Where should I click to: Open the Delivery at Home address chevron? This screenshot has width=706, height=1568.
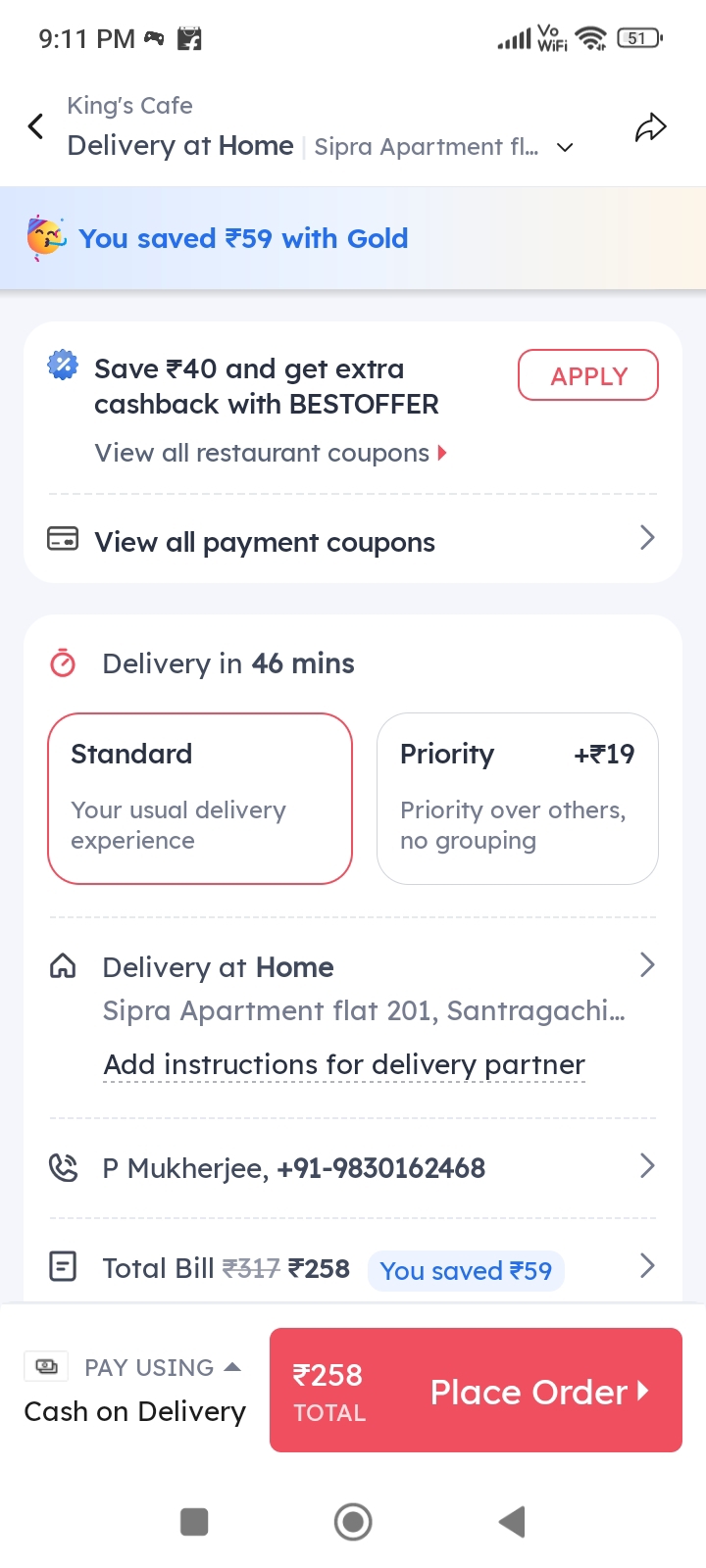646,965
